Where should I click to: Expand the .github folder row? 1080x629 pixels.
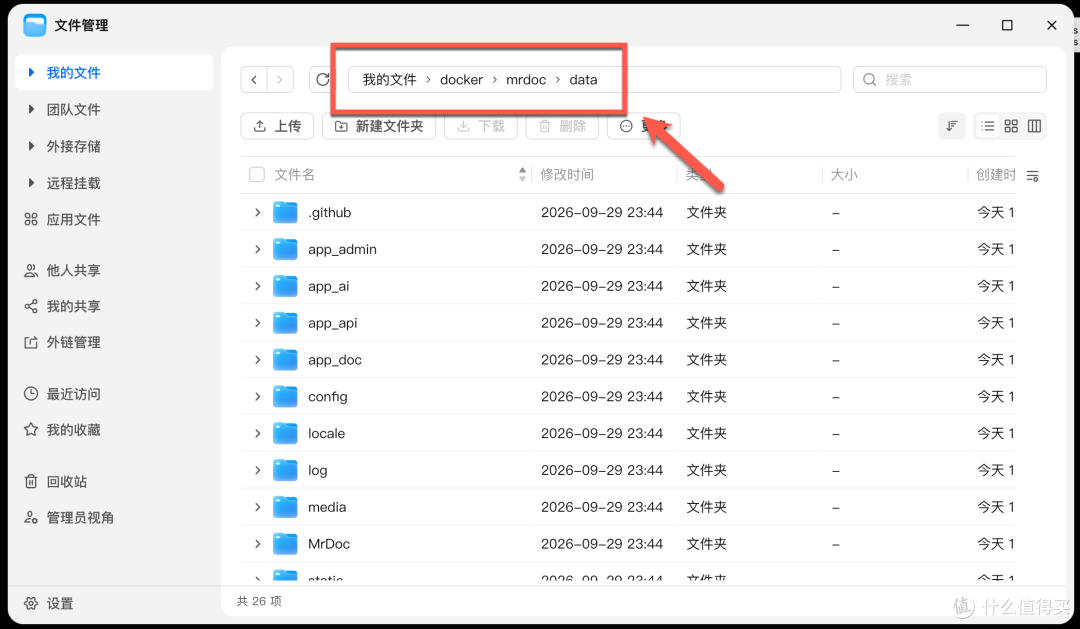258,212
